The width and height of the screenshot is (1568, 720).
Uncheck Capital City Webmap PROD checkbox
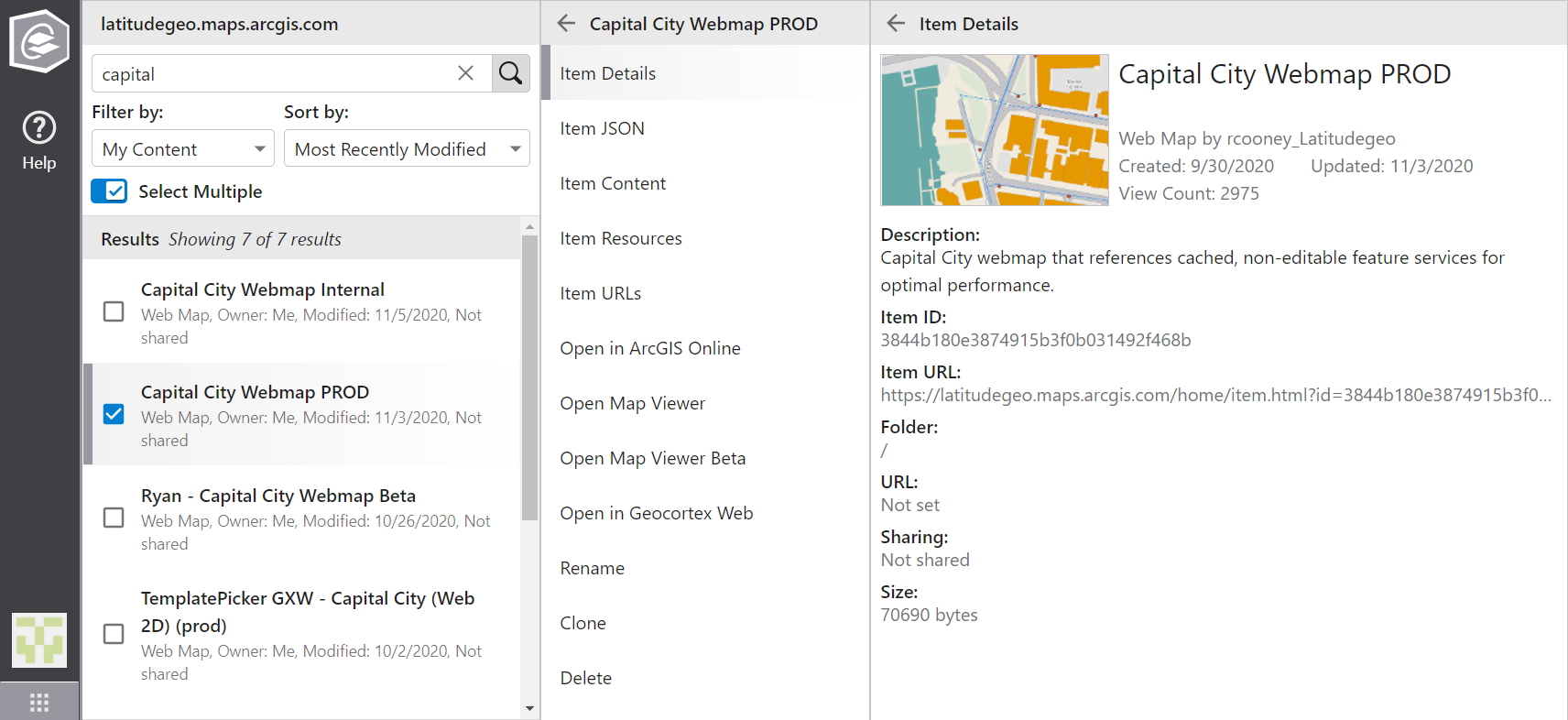coord(114,414)
